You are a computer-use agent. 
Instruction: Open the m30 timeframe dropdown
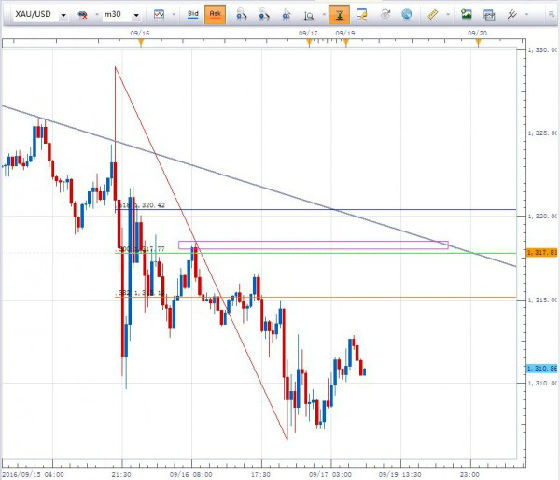coord(136,15)
